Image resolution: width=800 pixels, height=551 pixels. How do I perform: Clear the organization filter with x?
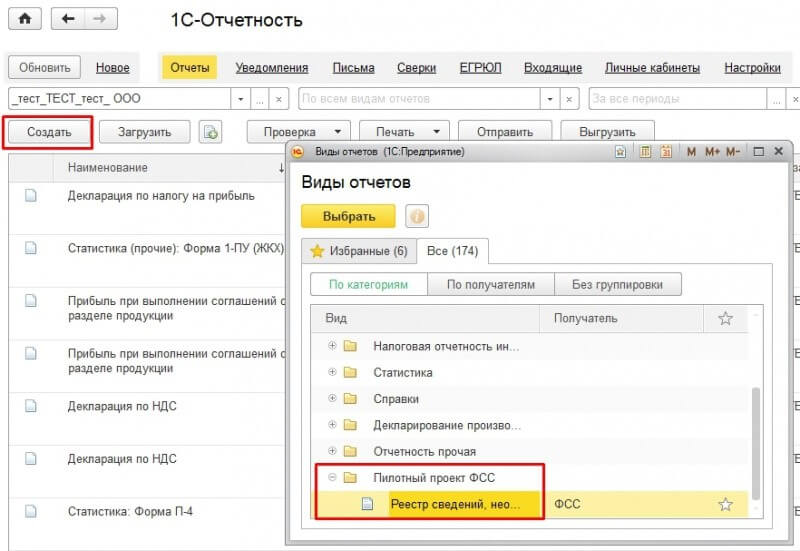click(x=279, y=99)
